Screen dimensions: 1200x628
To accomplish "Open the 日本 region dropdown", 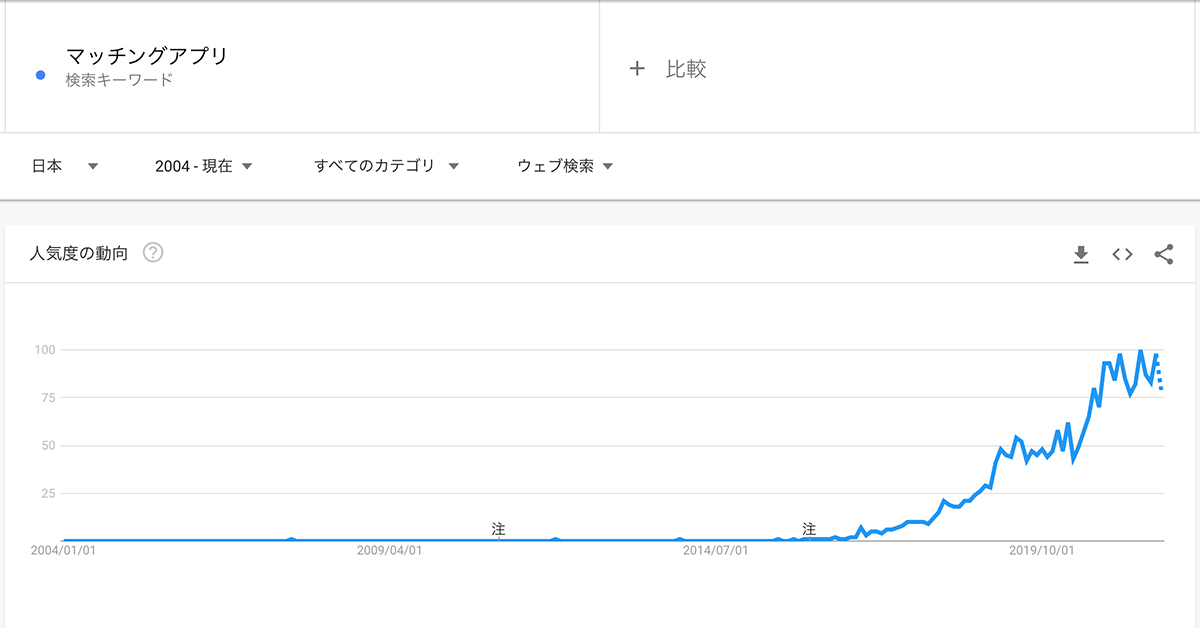I will pyautogui.click(x=65, y=166).
